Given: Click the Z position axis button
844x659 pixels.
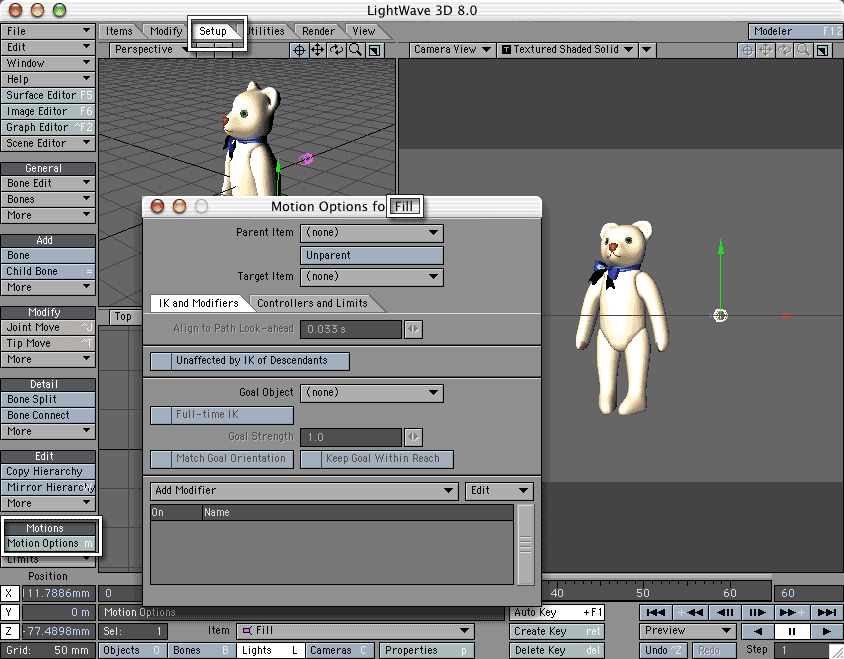Looking at the screenshot, I should click(x=9, y=631).
